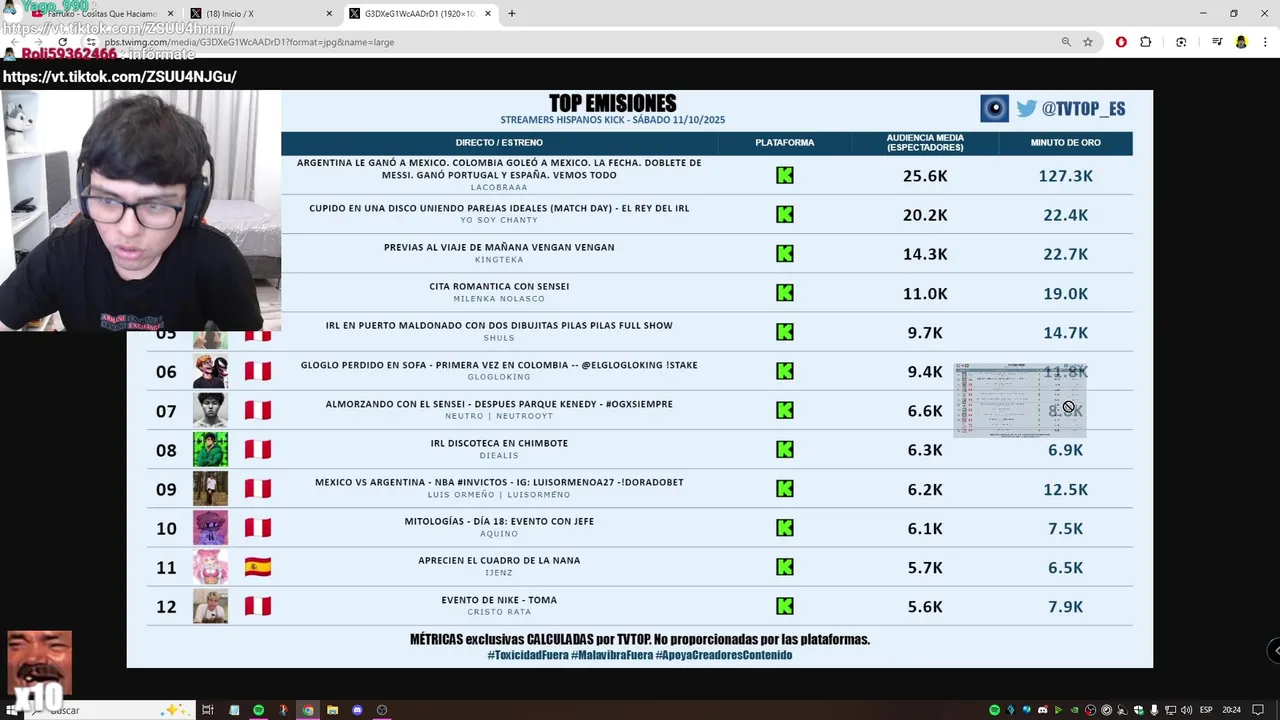Image resolution: width=1280 pixels, height=720 pixels.
Task: Open the volume control speaker icon
Action: [1186, 710]
